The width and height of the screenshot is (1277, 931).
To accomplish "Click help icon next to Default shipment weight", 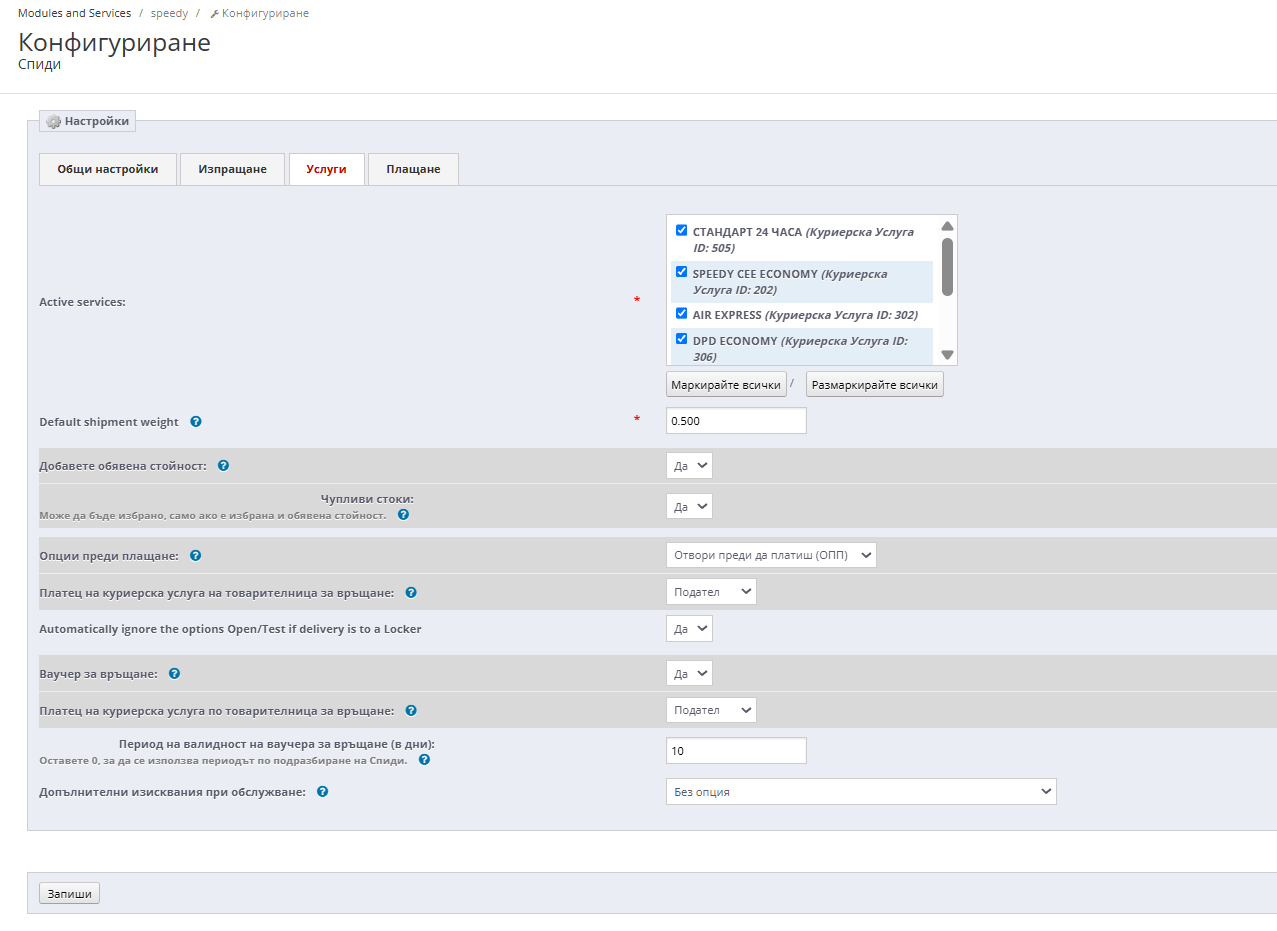I will tap(196, 422).
